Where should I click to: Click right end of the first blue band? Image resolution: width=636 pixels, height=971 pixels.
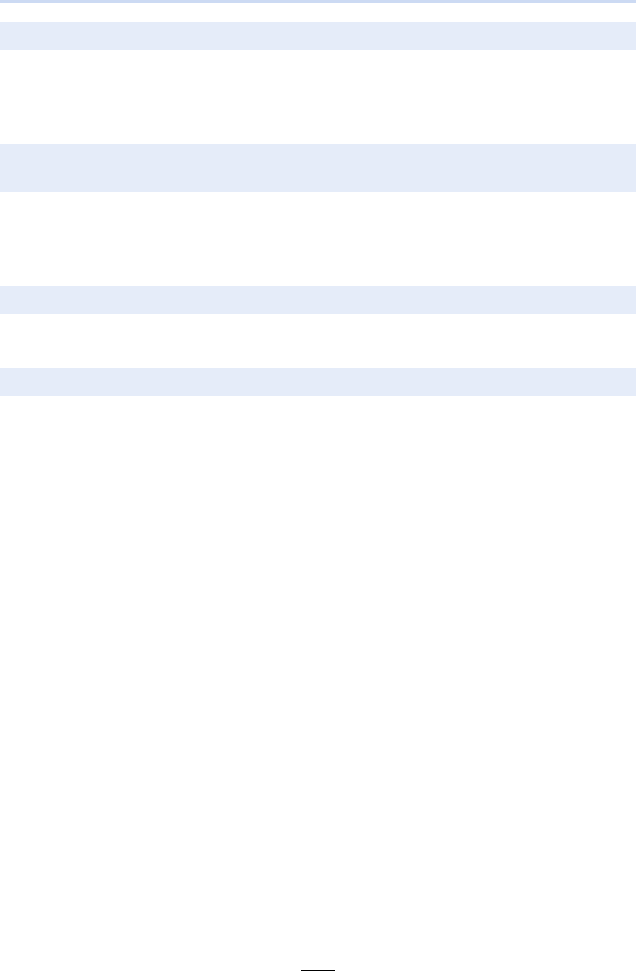pyautogui.click(x=630, y=36)
